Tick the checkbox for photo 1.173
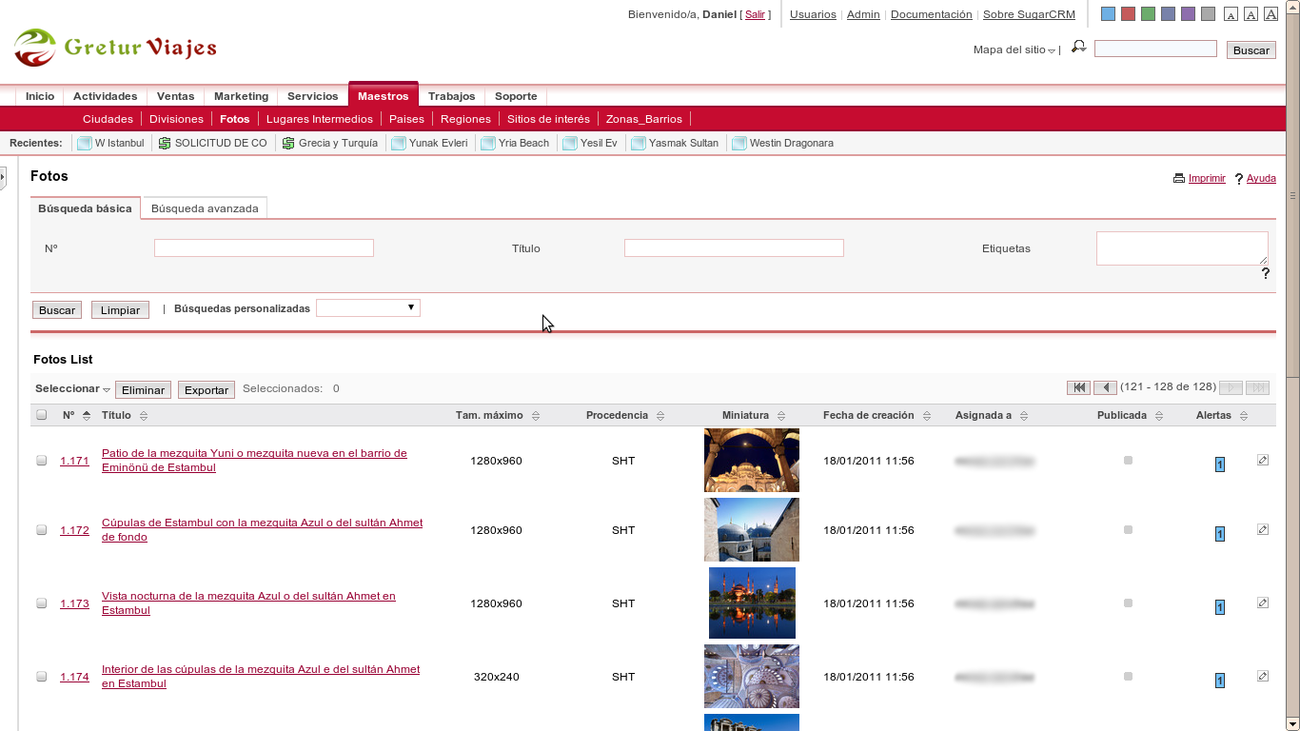This screenshot has height=731, width=1300. pyautogui.click(x=42, y=603)
